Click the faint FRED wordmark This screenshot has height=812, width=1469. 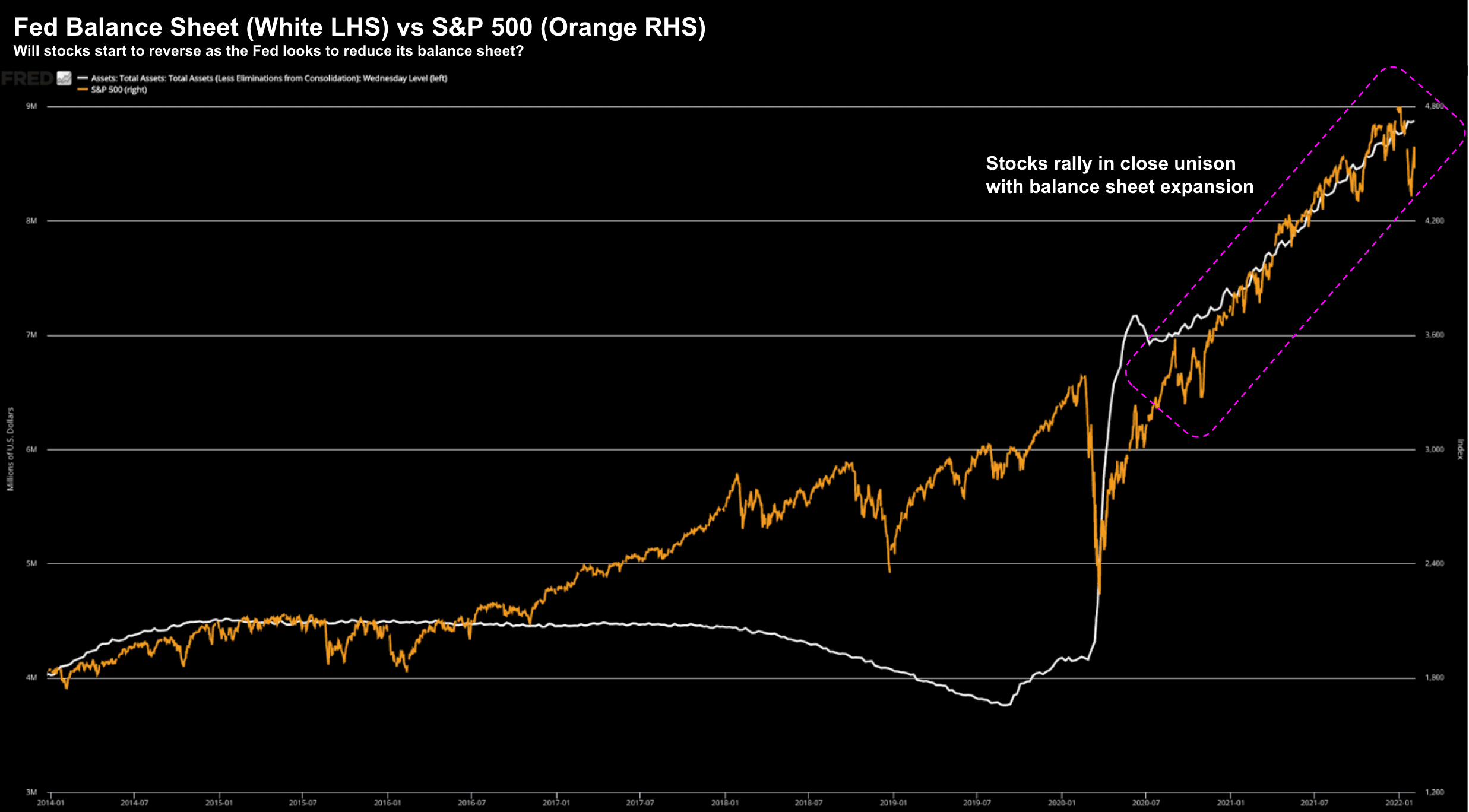tap(27, 78)
